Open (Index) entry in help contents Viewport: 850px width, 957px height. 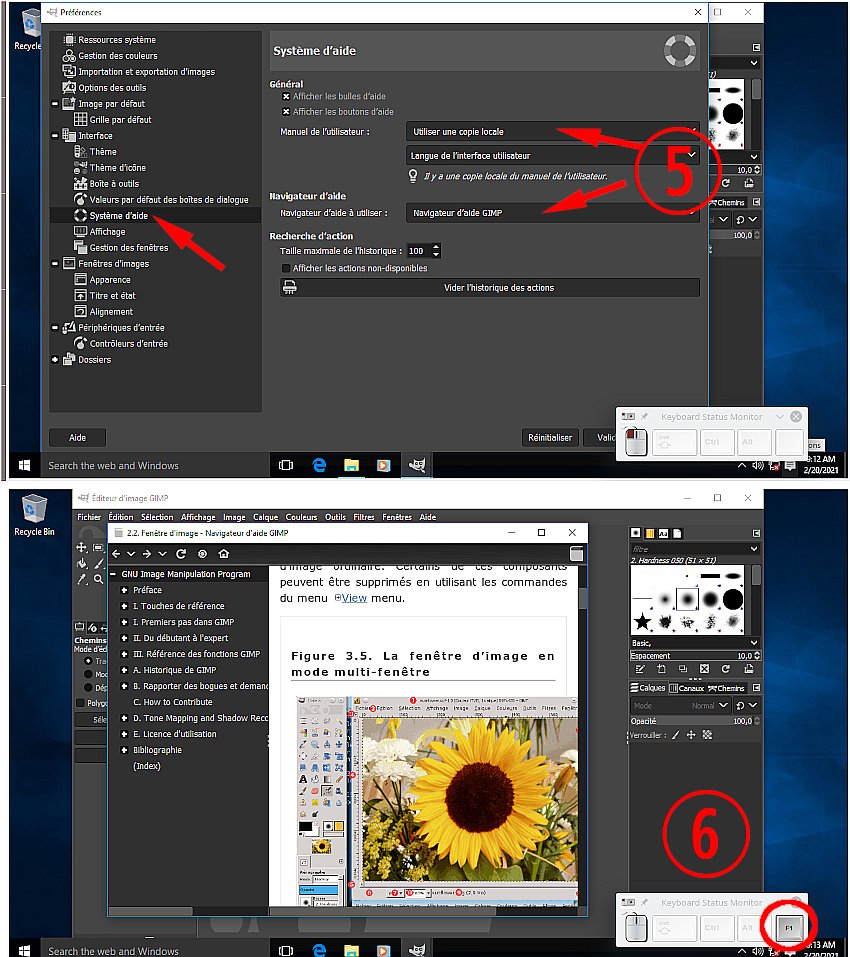(146, 766)
